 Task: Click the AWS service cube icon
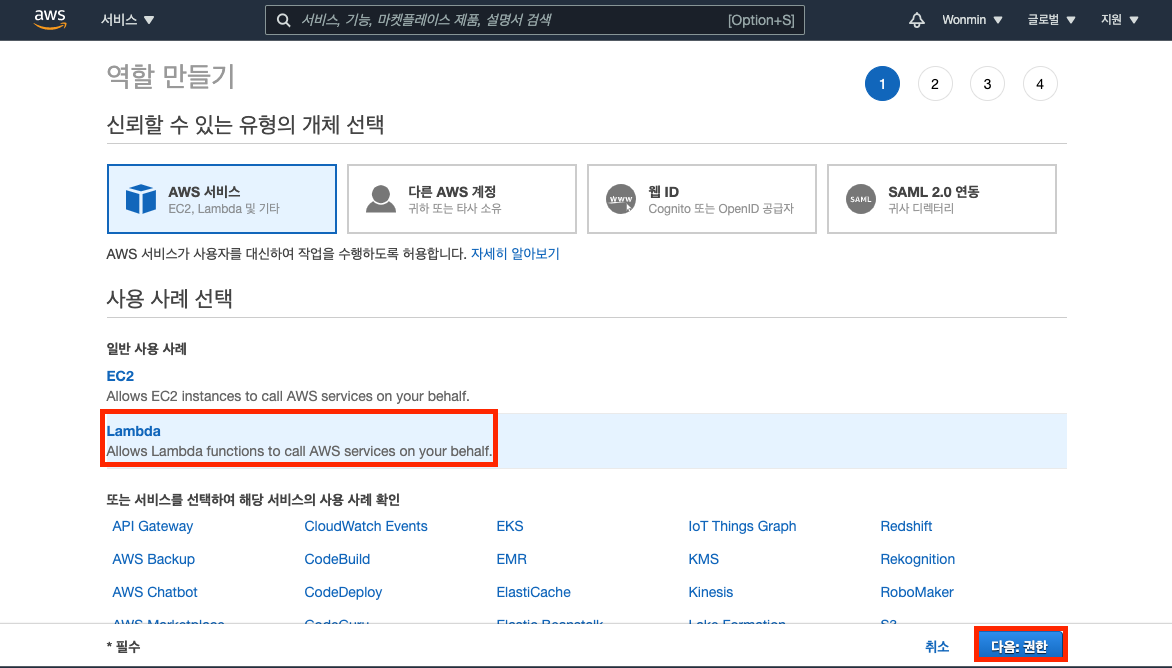pyautogui.click(x=141, y=199)
